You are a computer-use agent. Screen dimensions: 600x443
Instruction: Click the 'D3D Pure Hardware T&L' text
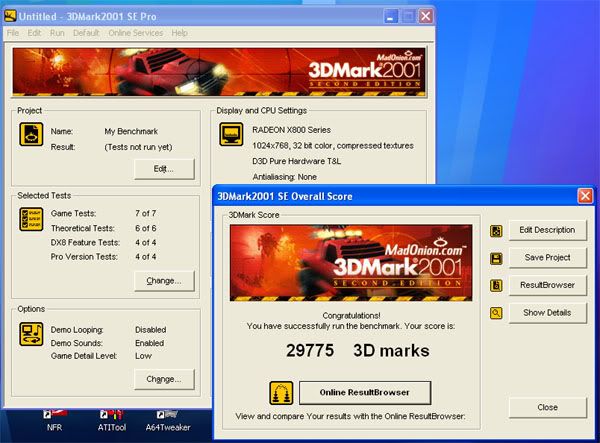click(296, 161)
